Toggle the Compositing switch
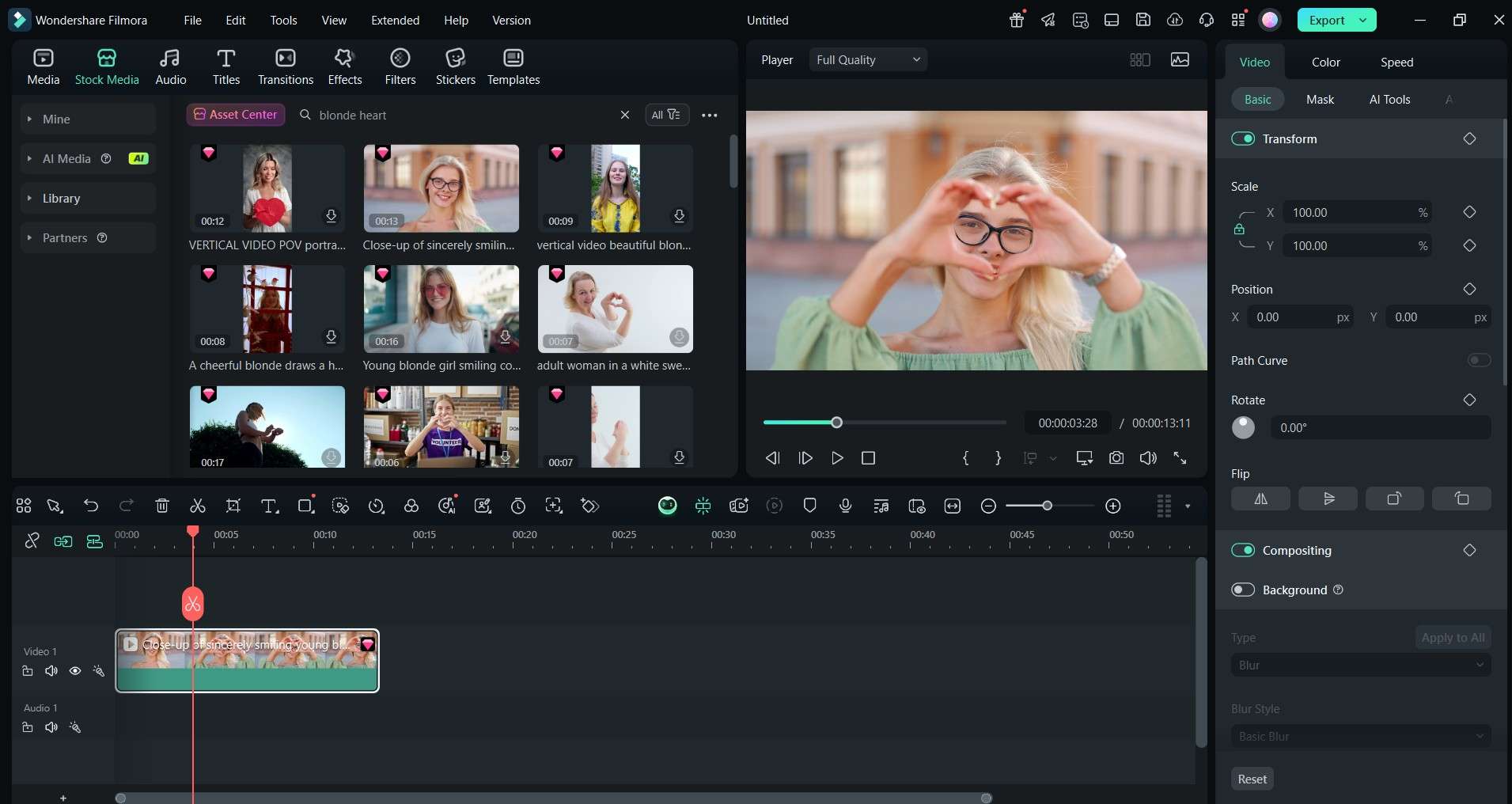The height and width of the screenshot is (804, 1512). pyautogui.click(x=1243, y=550)
